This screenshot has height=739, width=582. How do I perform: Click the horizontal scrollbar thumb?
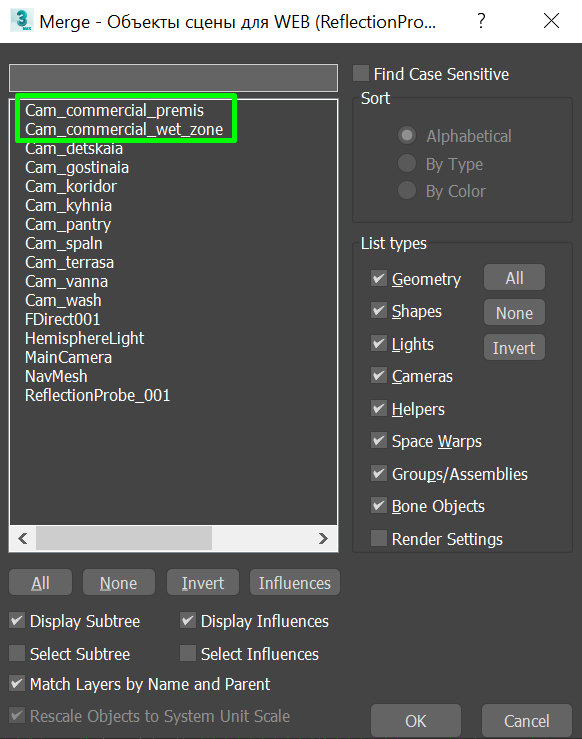(124, 538)
